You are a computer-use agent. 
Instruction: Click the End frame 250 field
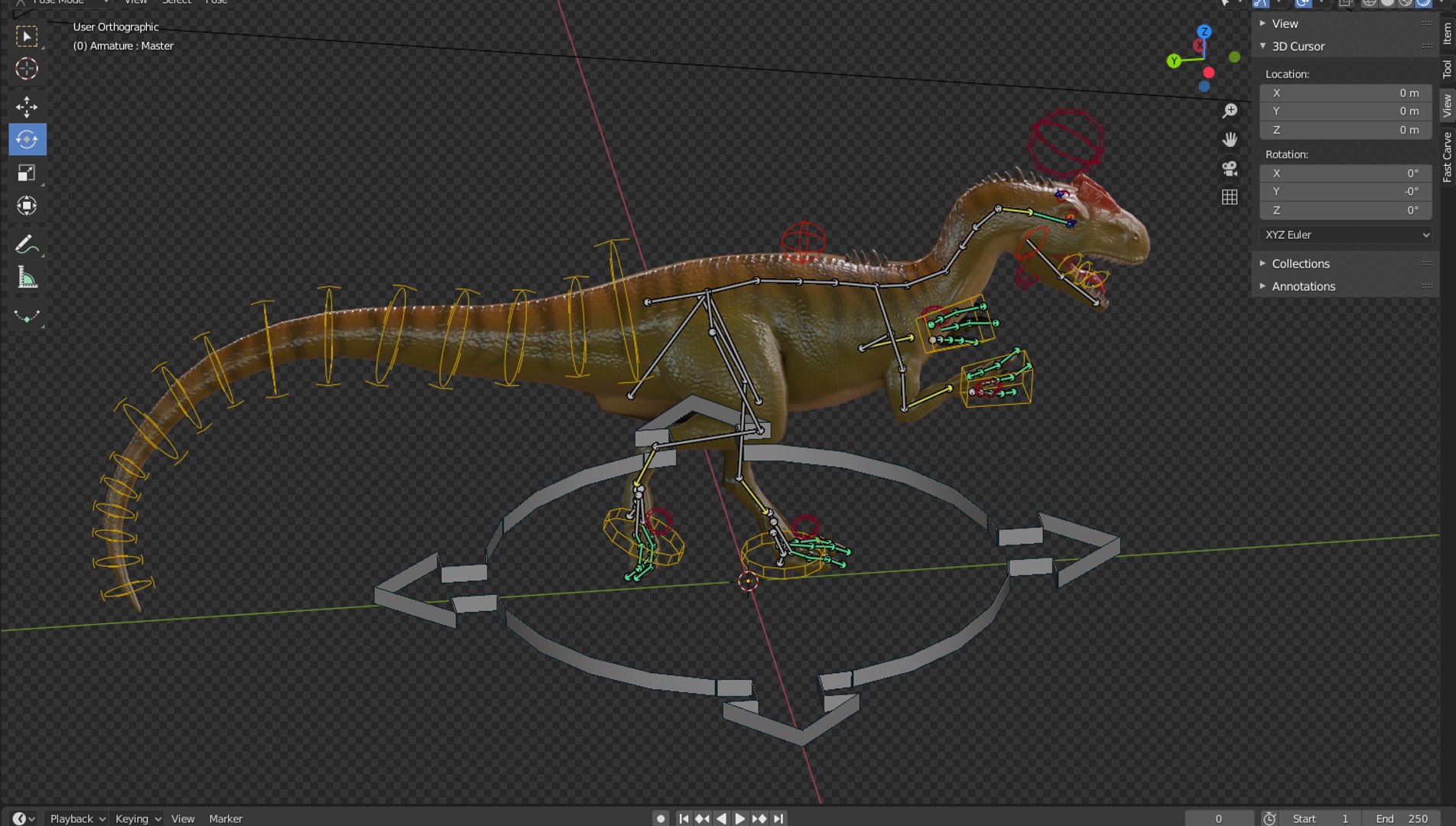tap(1401, 818)
